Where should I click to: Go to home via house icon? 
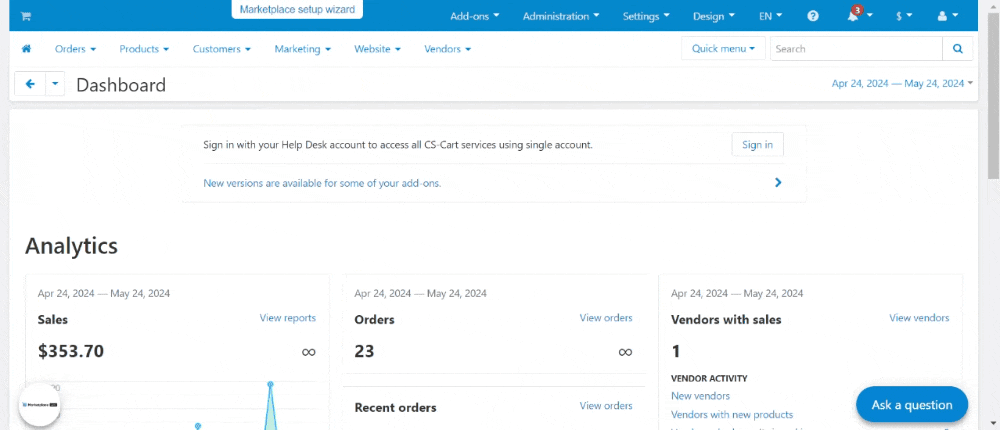pyautogui.click(x=26, y=48)
